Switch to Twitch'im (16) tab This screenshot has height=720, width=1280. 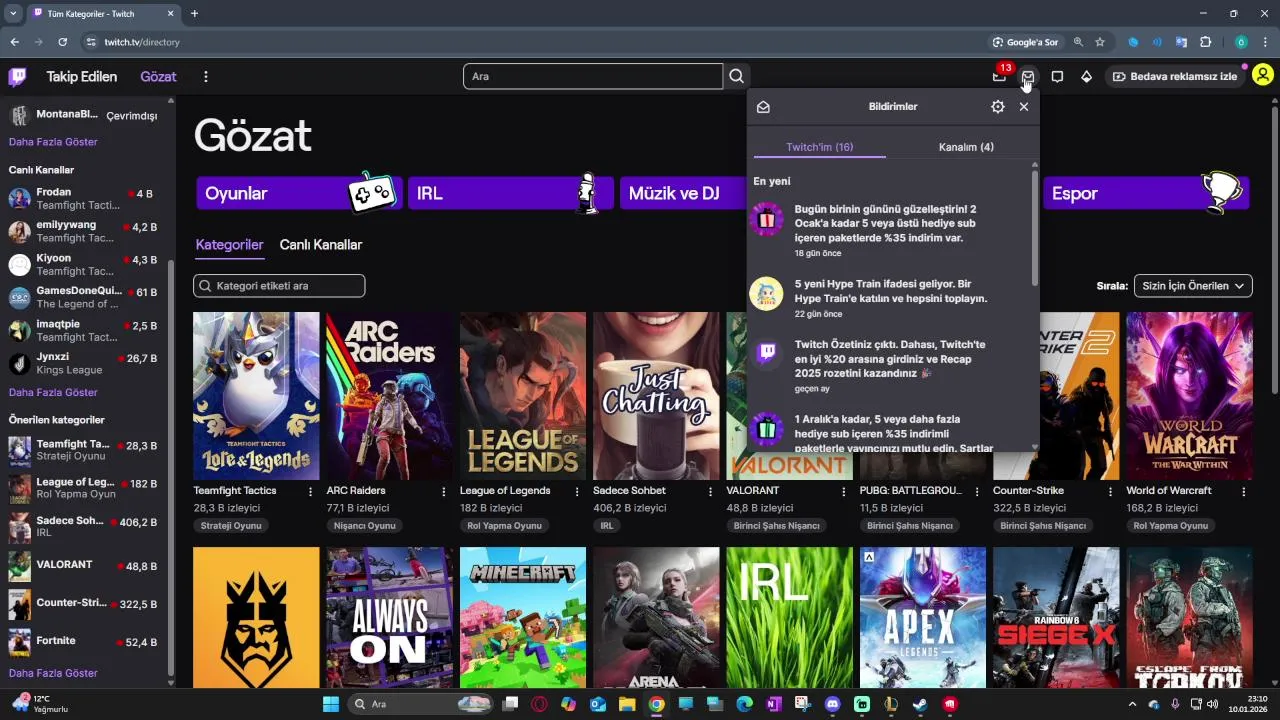(820, 147)
